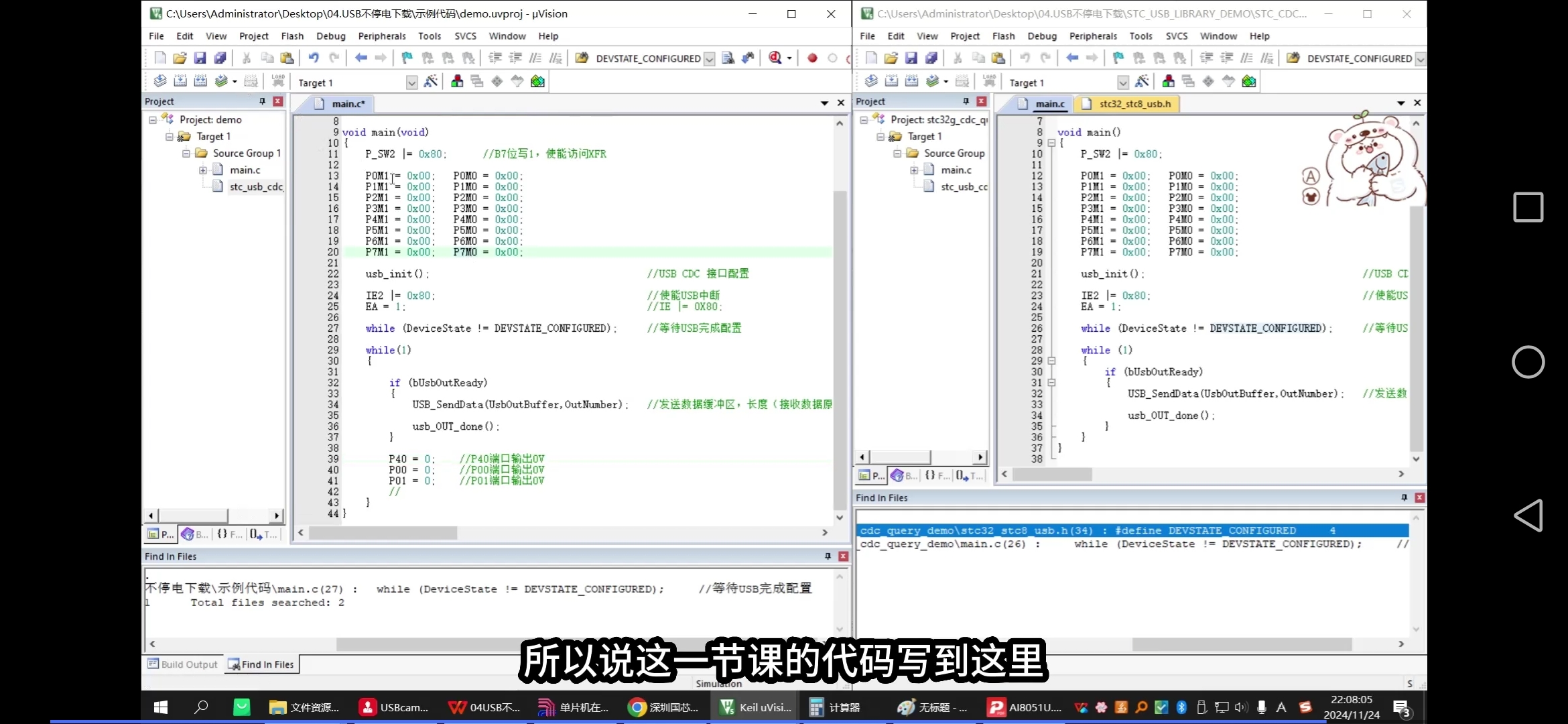Image resolution: width=1568 pixels, height=724 pixels.
Task: Start debug session icon in left window
Action: (x=775, y=58)
